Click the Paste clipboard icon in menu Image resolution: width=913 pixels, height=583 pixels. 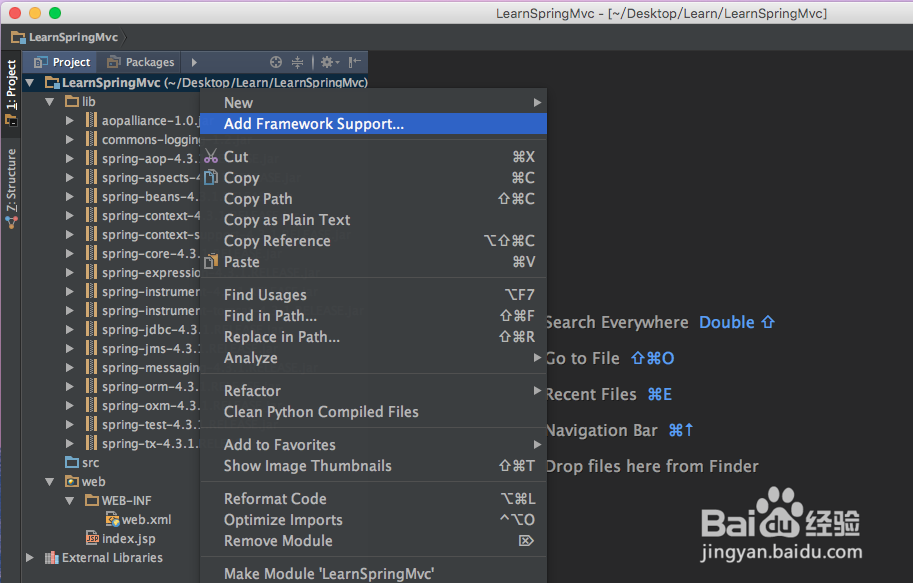pyautogui.click(x=211, y=262)
